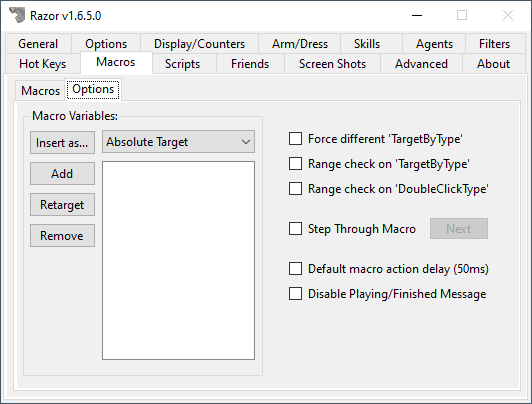Switch to the Agents tab
The height and width of the screenshot is (404, 532).
[x=434, y=44]
